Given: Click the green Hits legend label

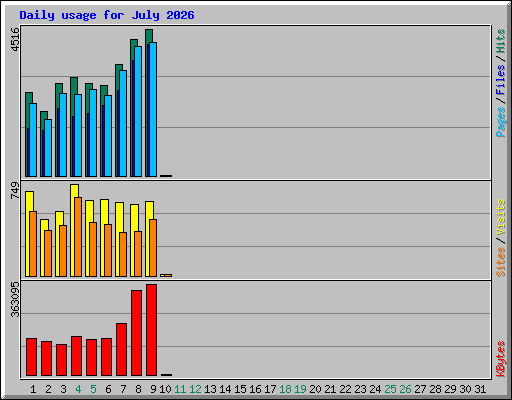Looking at the screenshot, I should pos(500,41).
